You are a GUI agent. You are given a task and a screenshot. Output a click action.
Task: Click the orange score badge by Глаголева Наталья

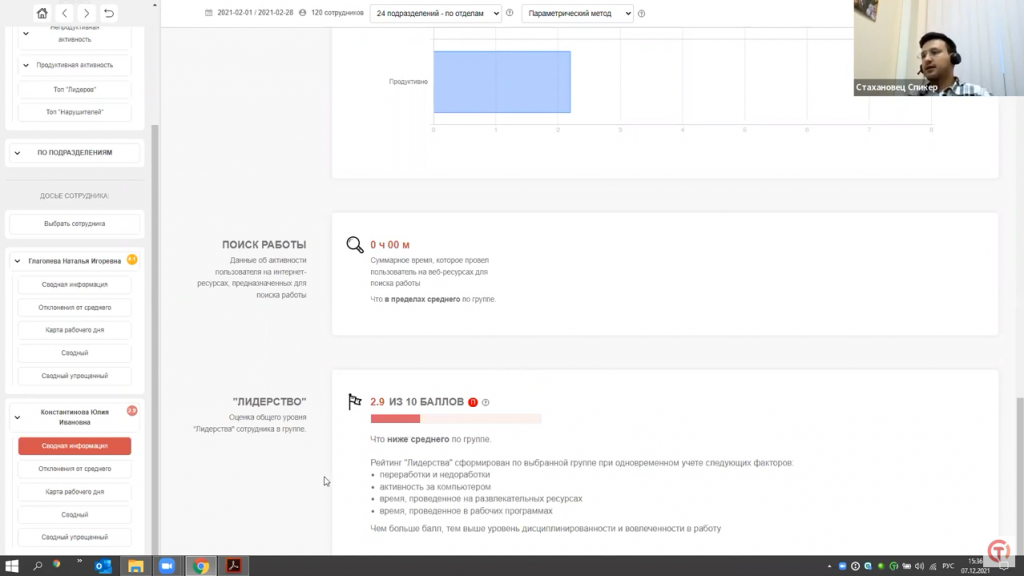click(x=132, y=259)
